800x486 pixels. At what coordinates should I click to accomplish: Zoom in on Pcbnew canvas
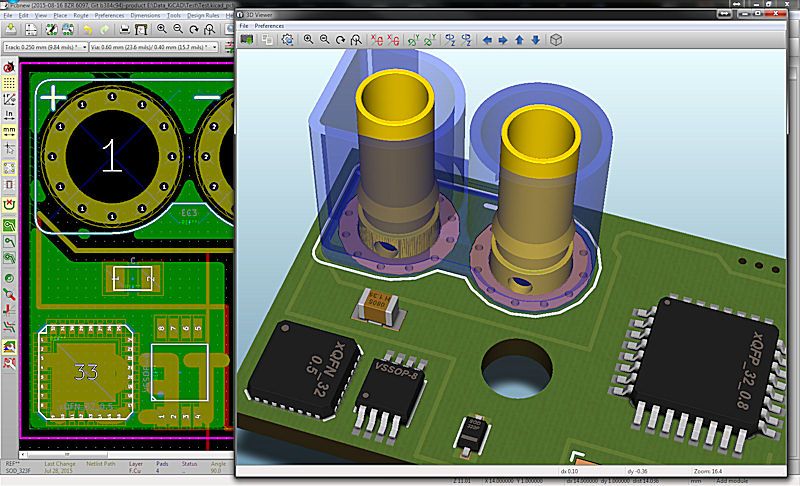[162, 30]
